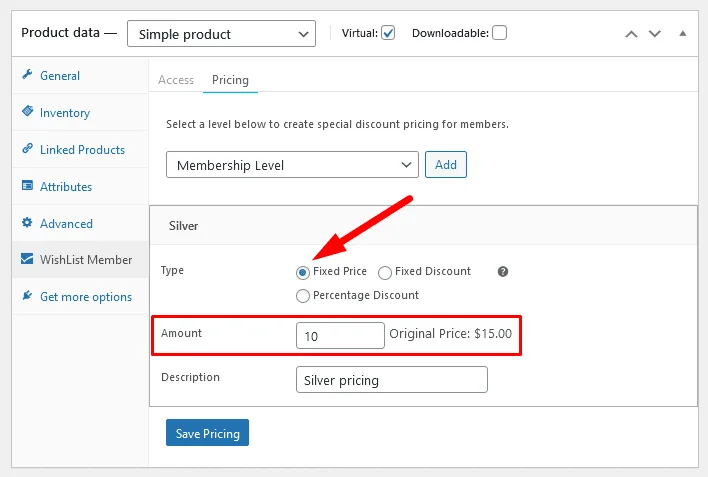Click the Inventory tag icon
This screenshot has width=708, height=477.
[28, 111]
